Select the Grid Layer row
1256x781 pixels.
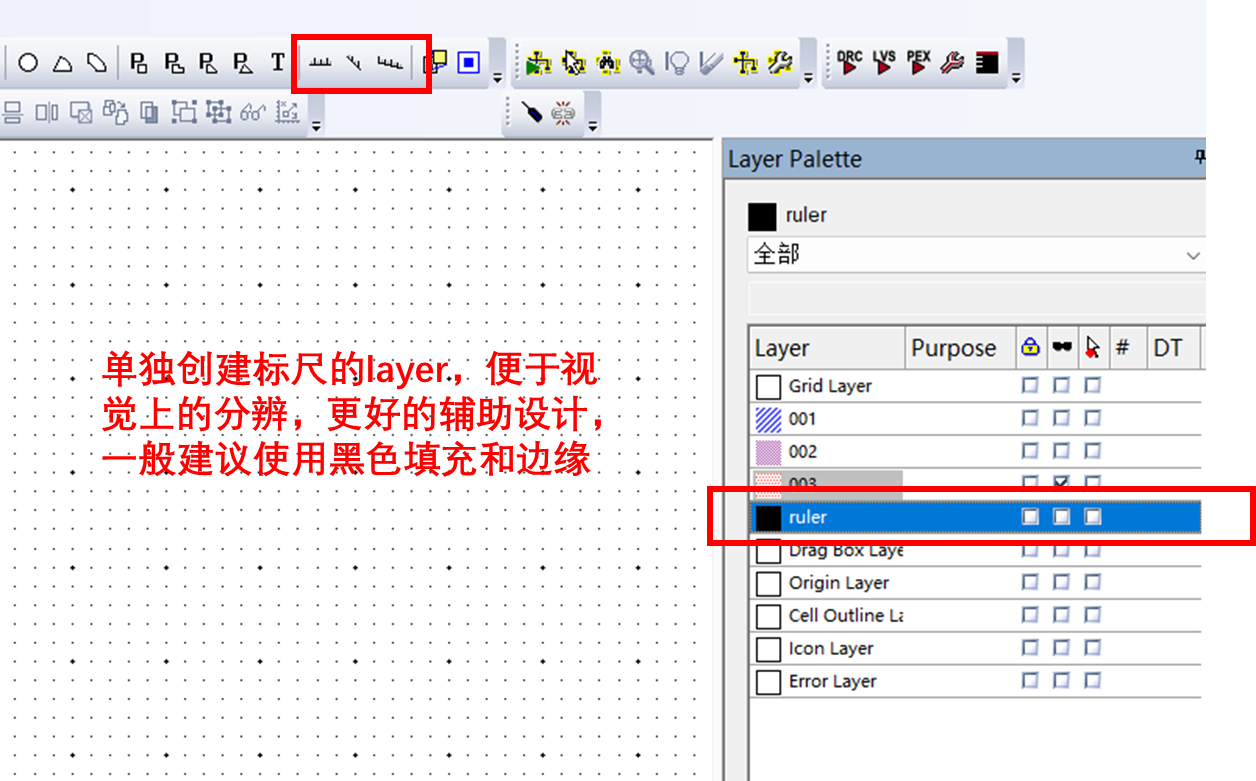975,385
